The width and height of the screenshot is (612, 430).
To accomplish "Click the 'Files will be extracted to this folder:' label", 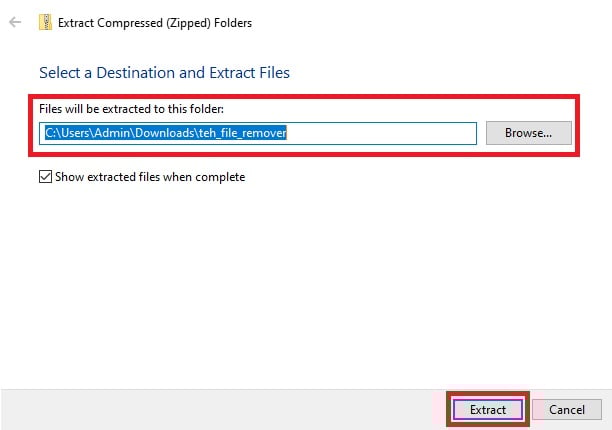I will click(x=132, y=109).
